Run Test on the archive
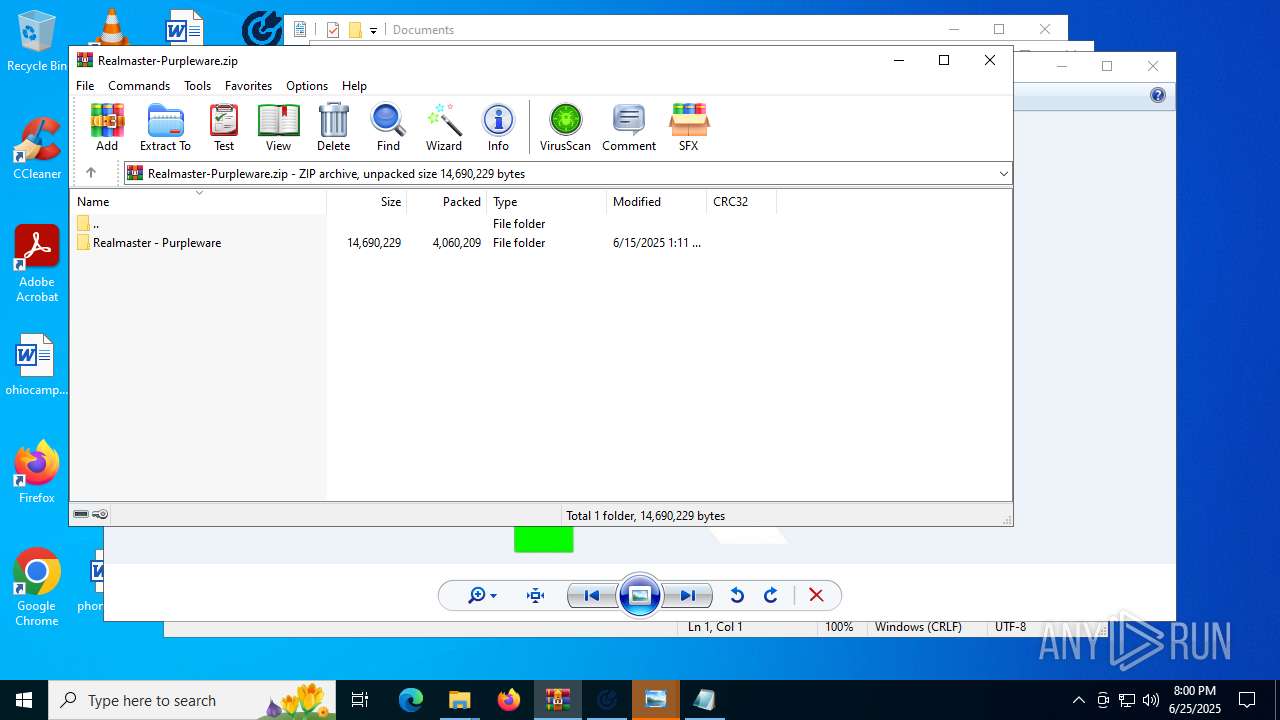 click(x=224, y=127)
